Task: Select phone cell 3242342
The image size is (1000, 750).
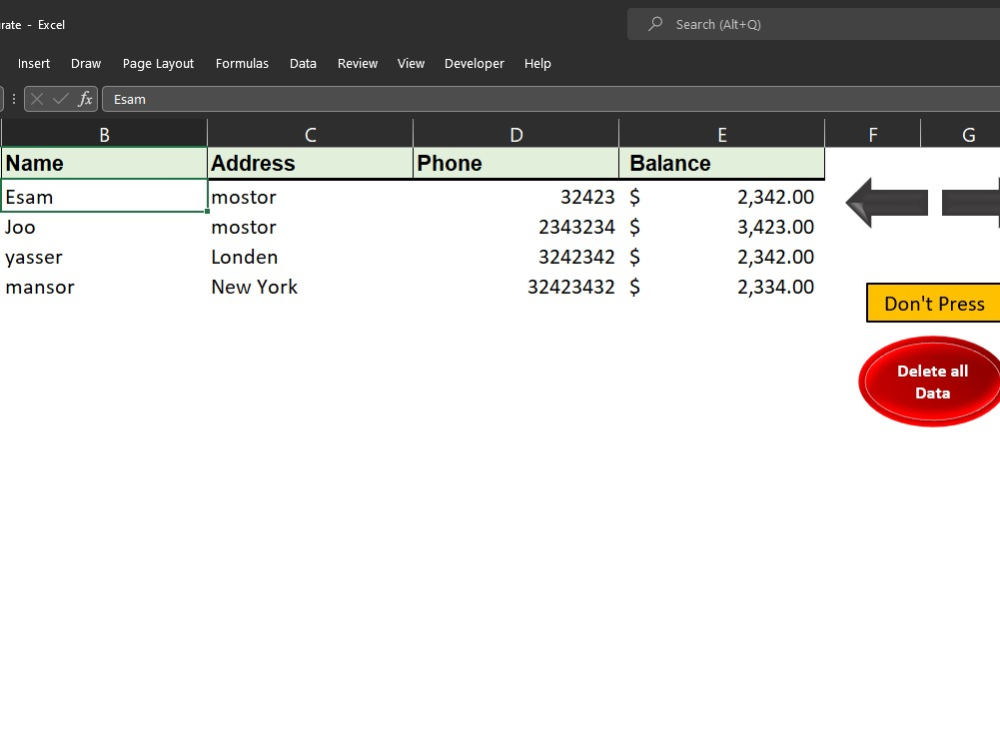Action: pyautogui.click(x=516, y=257)
